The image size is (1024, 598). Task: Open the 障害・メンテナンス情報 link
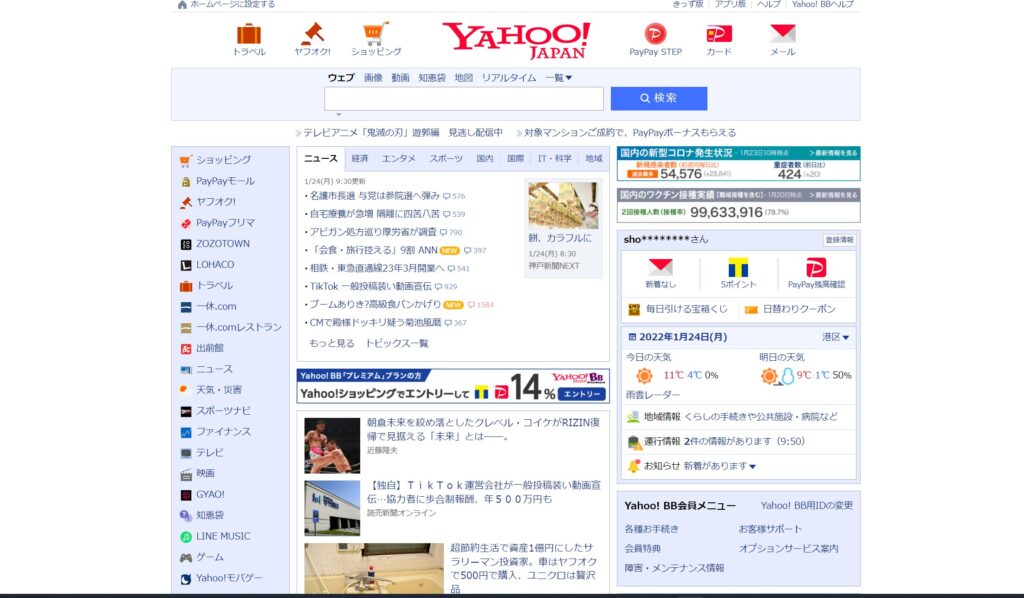point(674,568)
